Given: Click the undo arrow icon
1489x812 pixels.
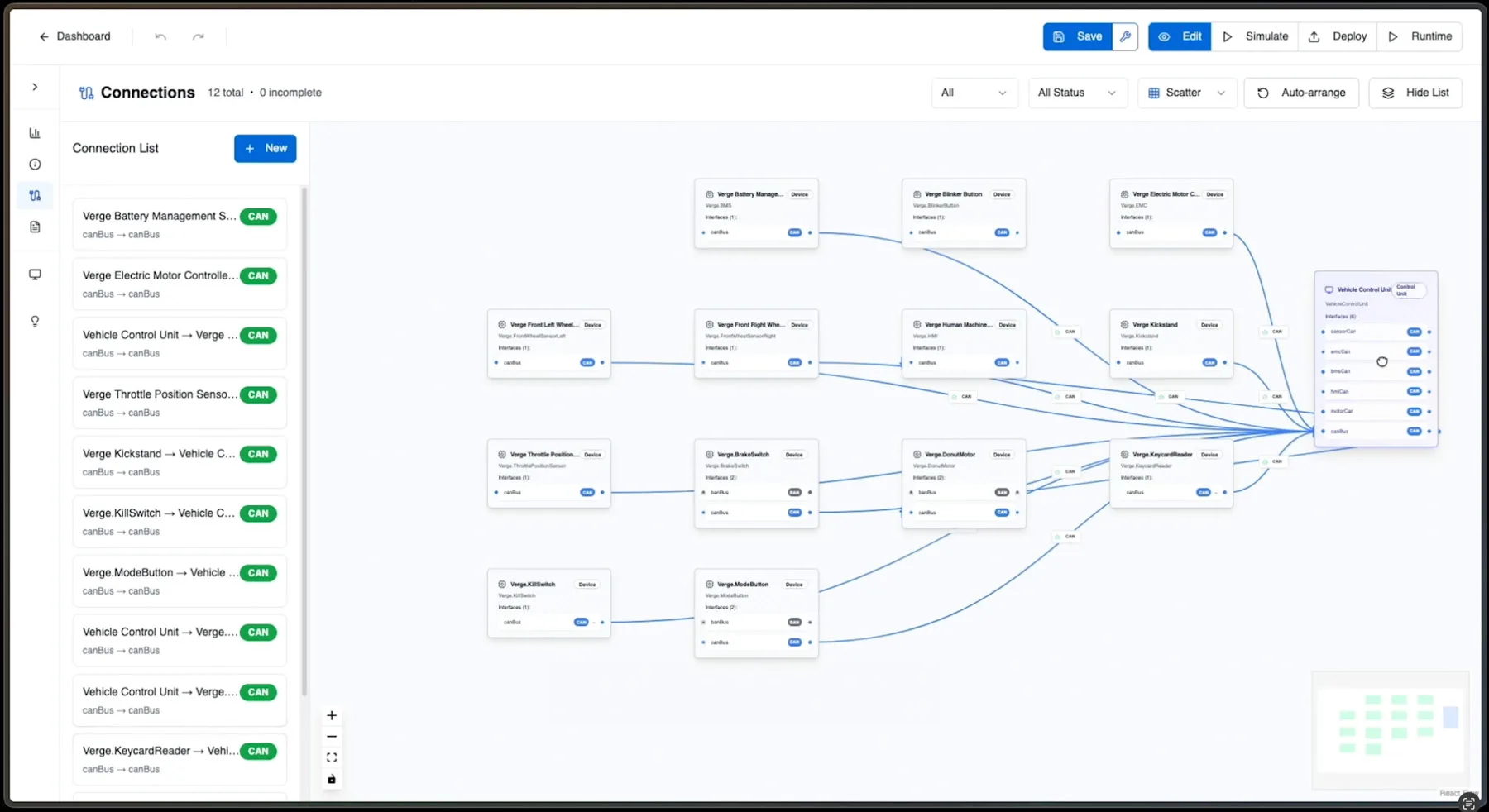Looking at the screenshot, I should pos(160,36).
